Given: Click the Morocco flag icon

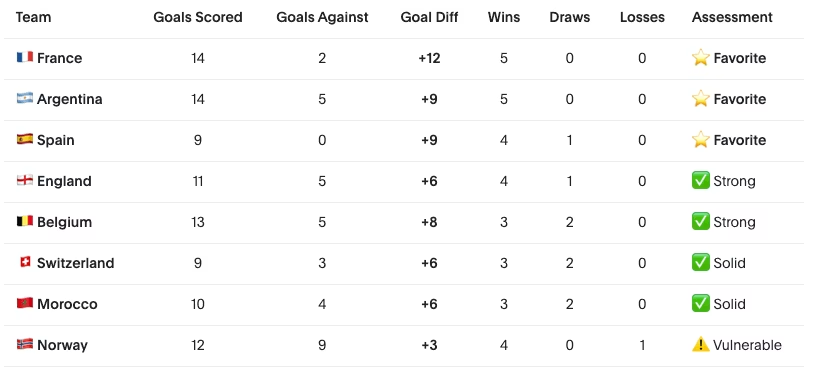Looking at the screenshot, I should tap(25, 303).
